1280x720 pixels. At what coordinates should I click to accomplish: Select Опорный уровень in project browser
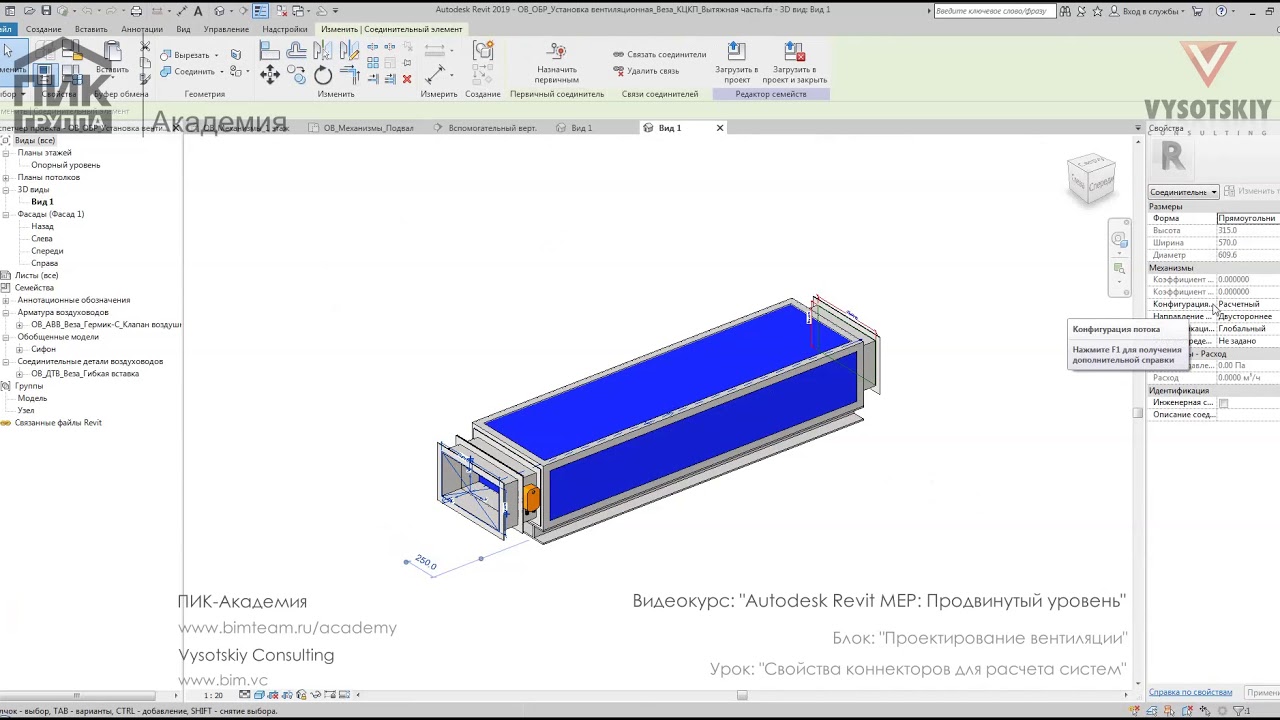65,165
